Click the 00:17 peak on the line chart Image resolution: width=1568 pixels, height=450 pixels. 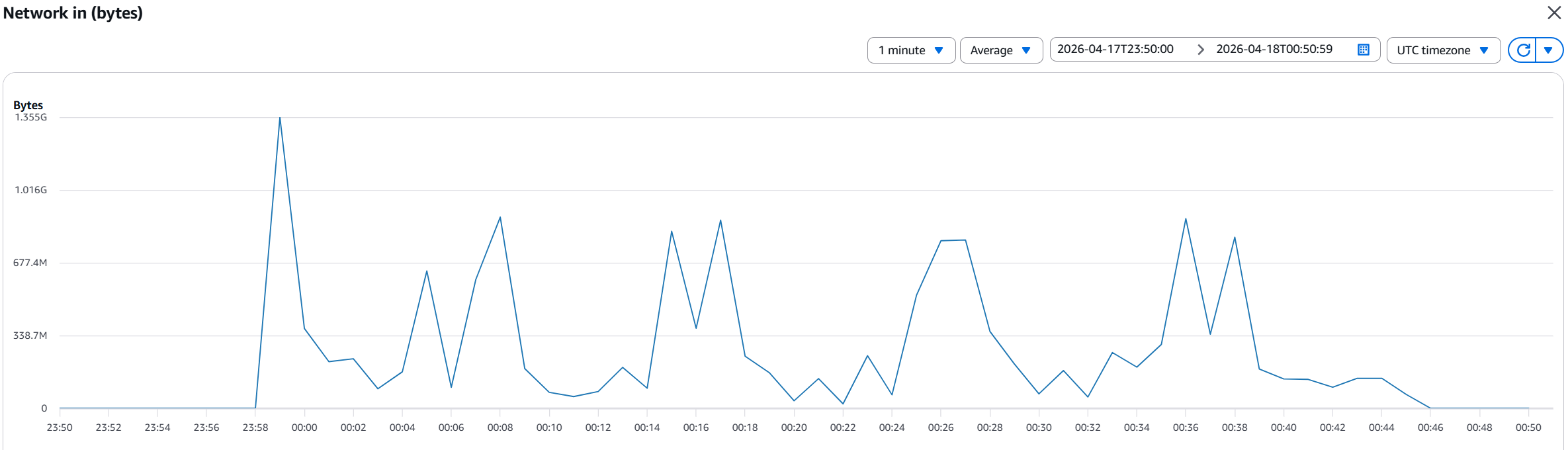pyautogui.click(x=720, y=220)
